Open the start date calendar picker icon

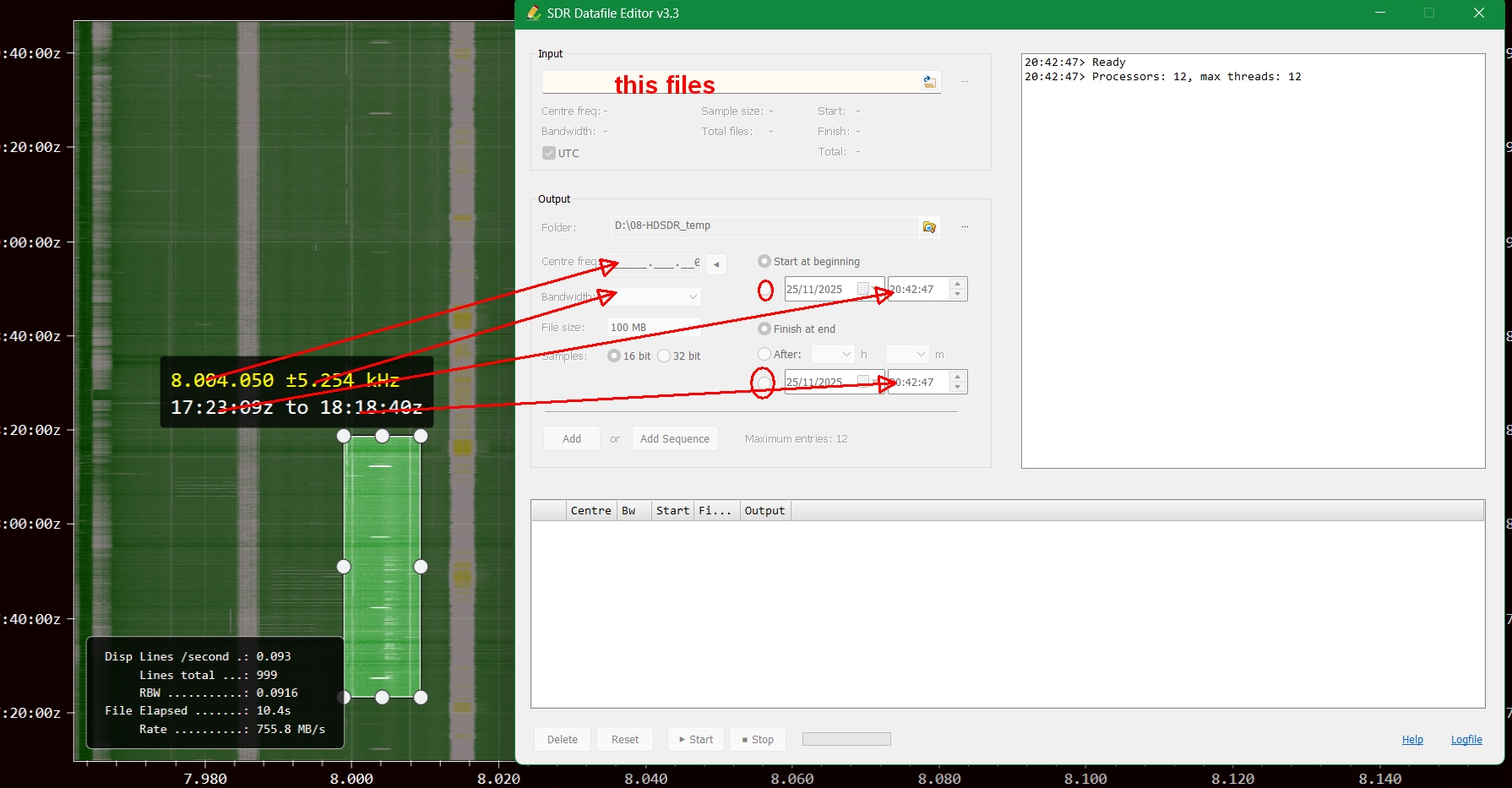click(x=862, y=289)
